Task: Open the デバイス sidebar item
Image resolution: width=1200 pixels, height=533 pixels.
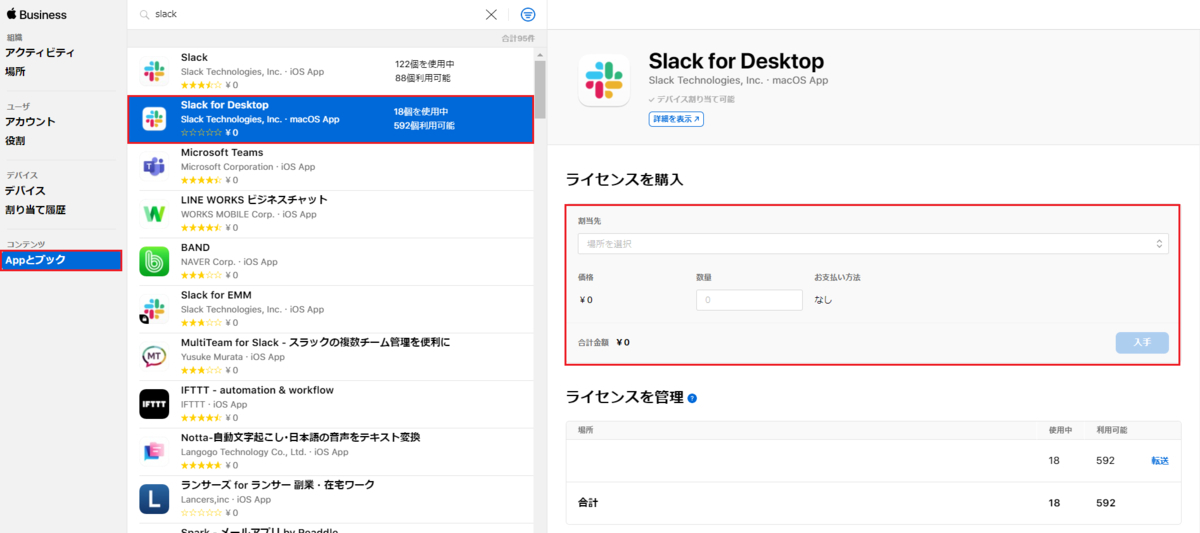Action: click(25, 191)
